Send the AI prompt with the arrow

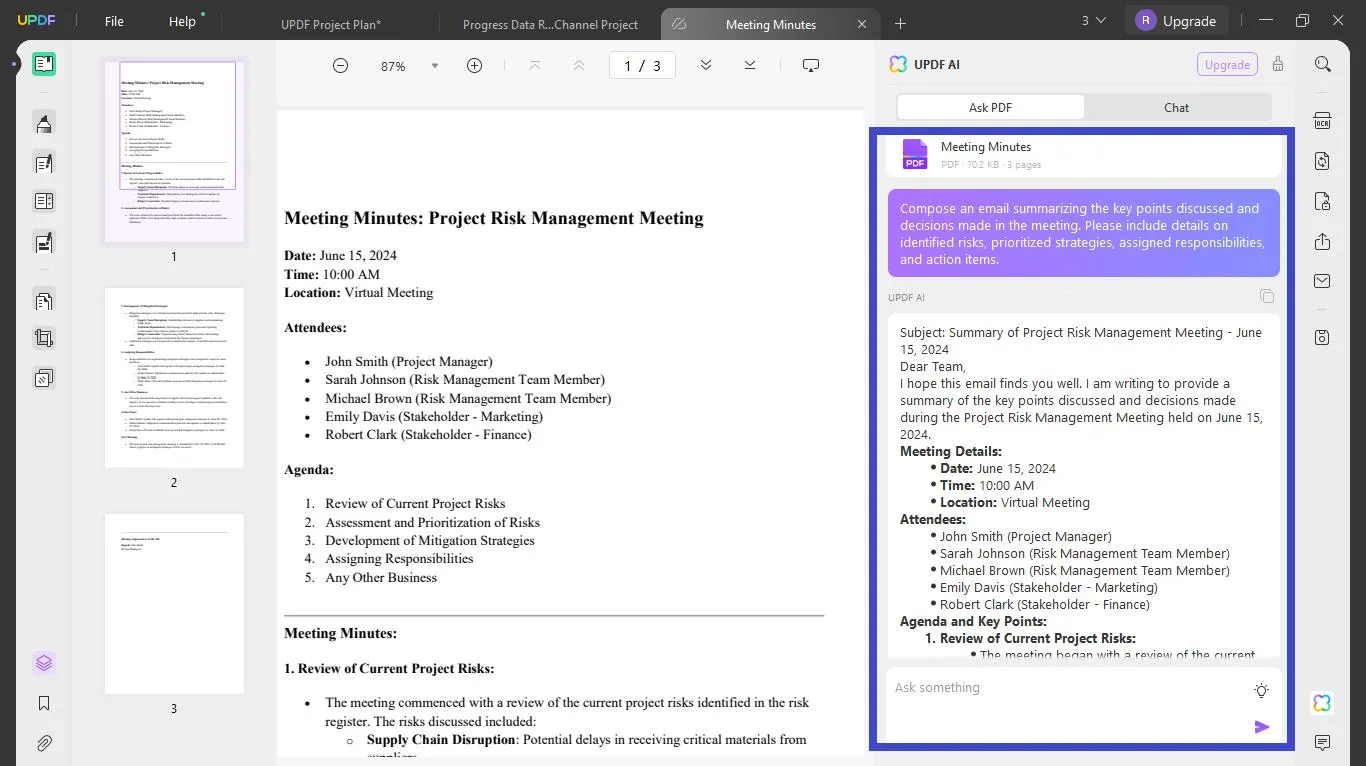tap(1262, 727)
